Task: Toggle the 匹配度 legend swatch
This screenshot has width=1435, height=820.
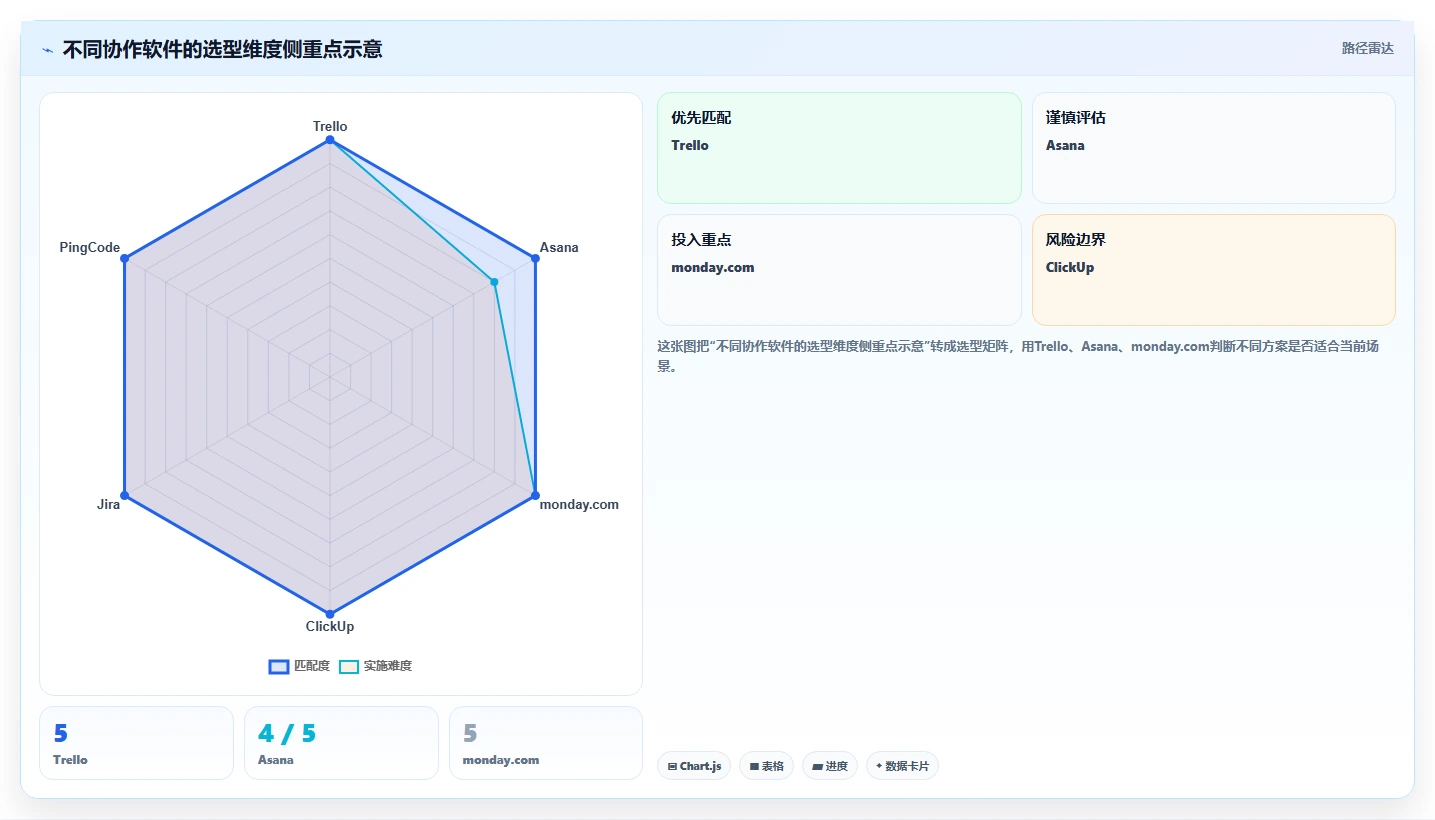Action: (x=279, y=666)
